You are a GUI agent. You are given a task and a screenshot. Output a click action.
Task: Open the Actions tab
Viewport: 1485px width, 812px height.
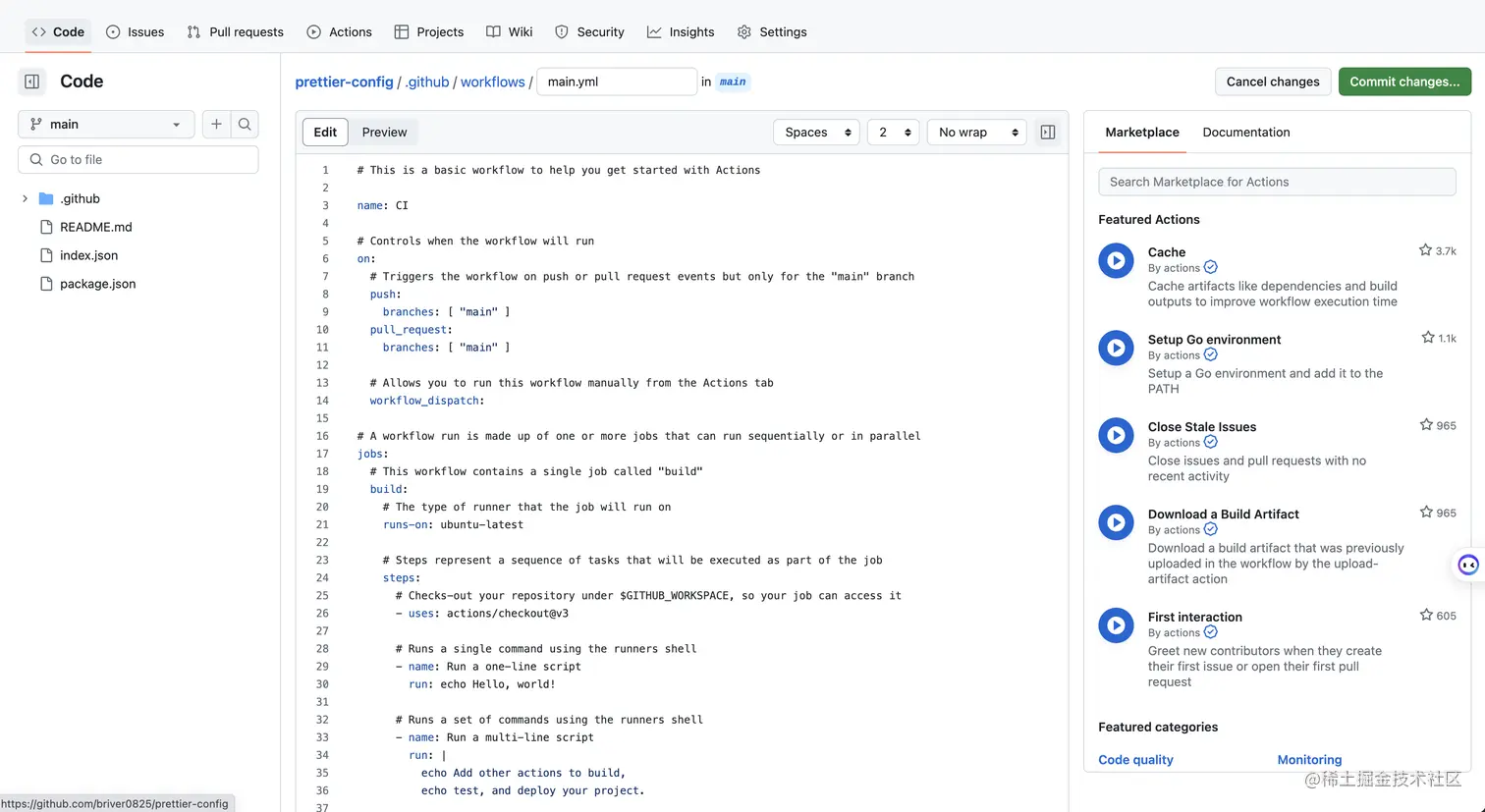coord(339,31)
